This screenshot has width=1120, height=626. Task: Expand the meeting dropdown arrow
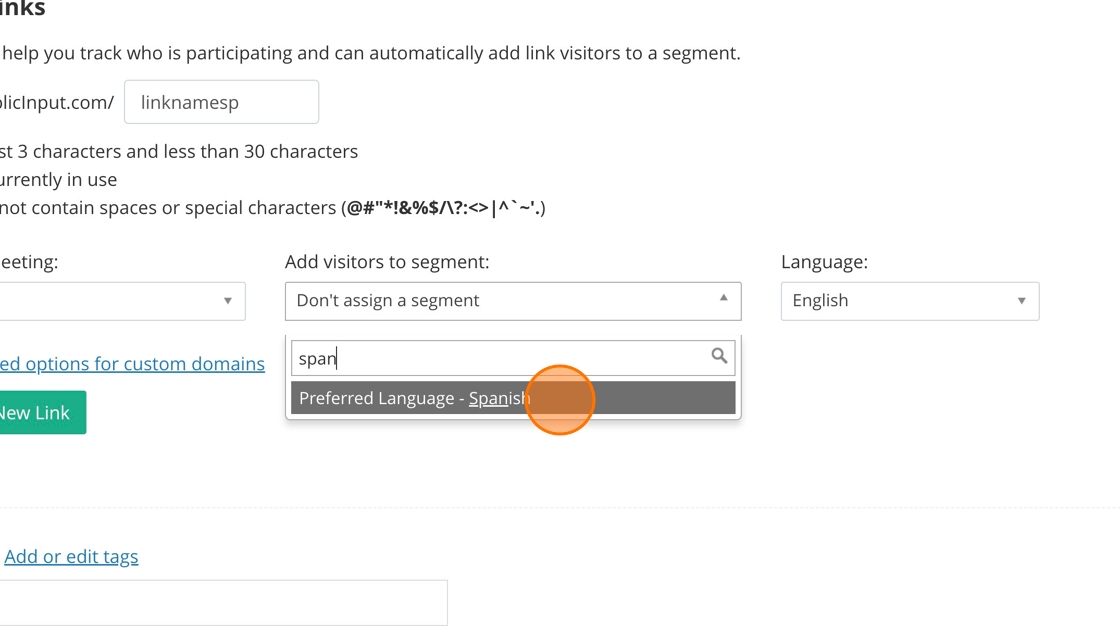[x=227, y=301]
